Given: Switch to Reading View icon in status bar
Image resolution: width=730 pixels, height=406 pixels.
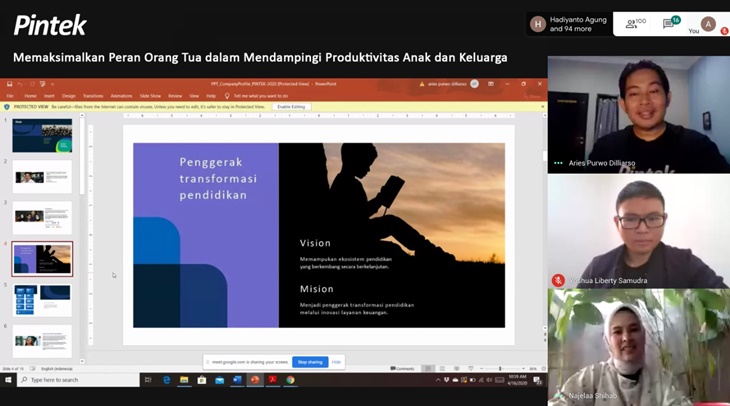Looking at the screenshot, I should 456,368.
